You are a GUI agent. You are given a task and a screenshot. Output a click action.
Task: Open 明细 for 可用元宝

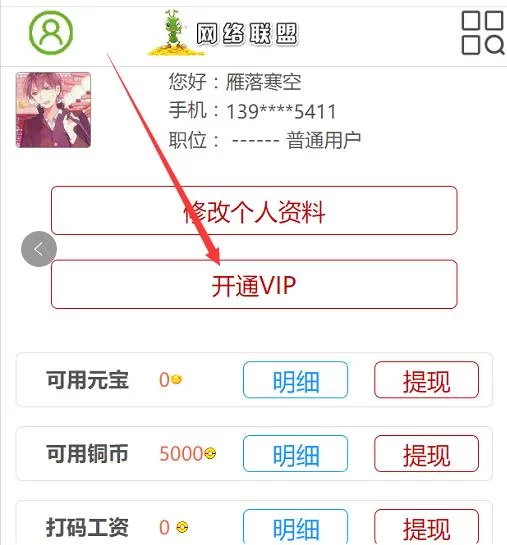coord(295,380)
